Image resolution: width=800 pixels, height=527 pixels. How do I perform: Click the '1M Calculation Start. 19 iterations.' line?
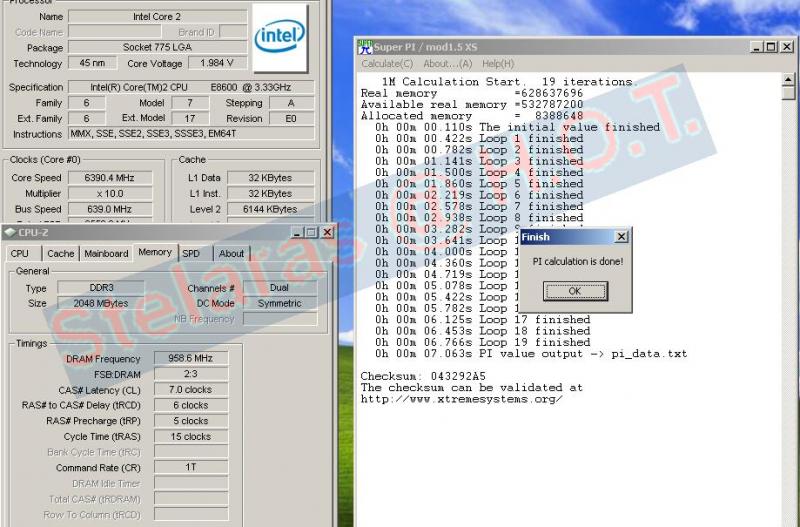click(x=509, y=82)
